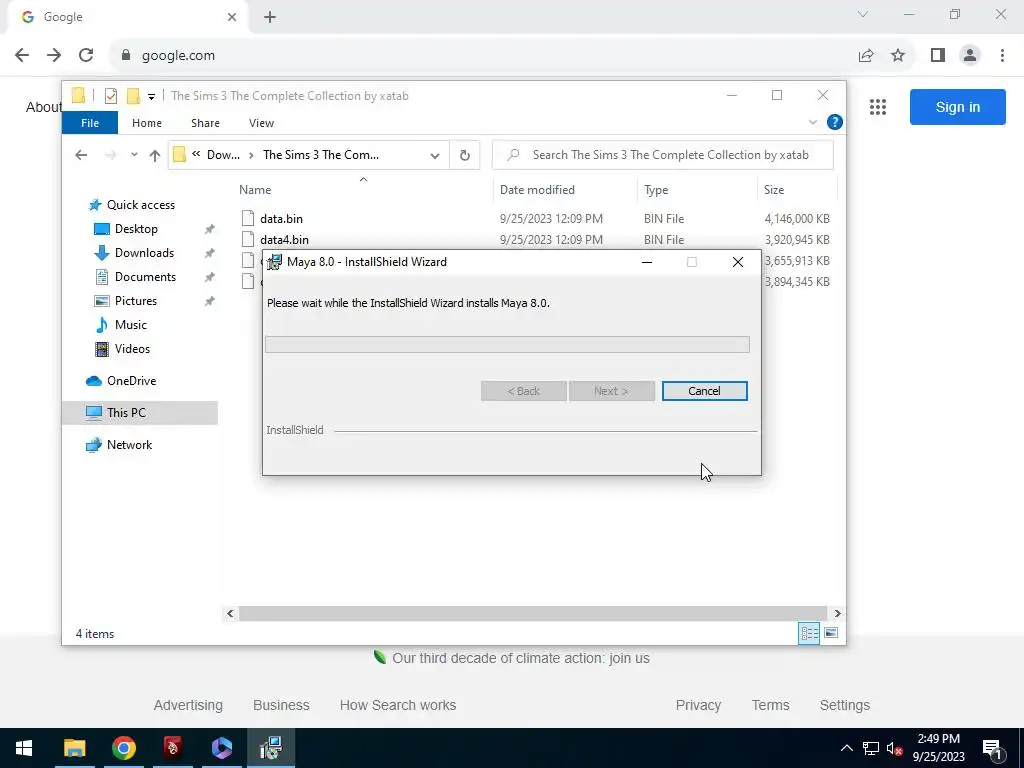Reload the Google page in Chrome

(x=86, y=55)
